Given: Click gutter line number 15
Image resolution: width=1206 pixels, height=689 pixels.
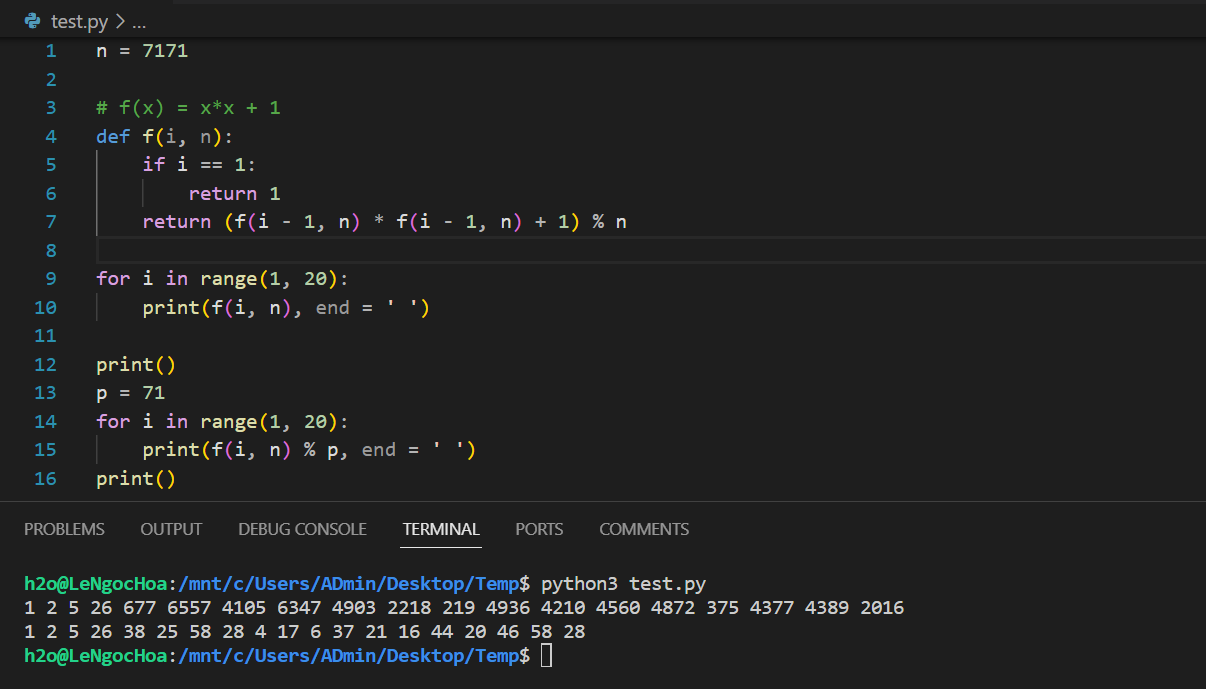Looking at the screenshot, I should coord(46,450).
